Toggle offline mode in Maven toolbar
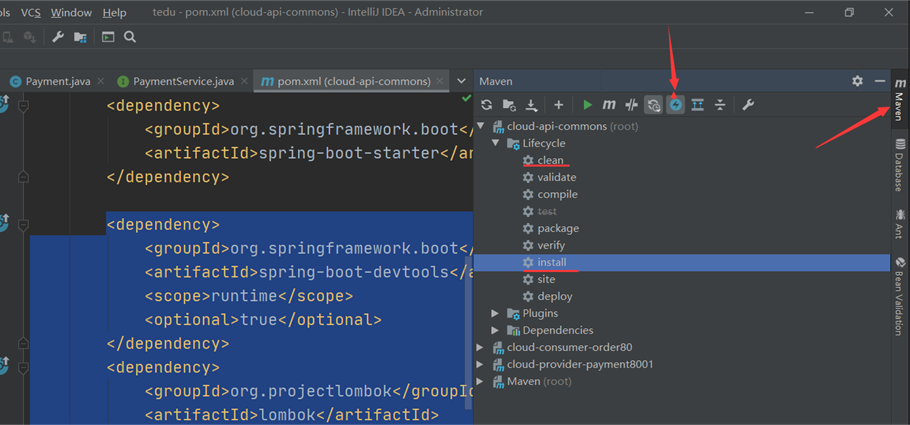Viewport: 910px width, 425px height. [x=631, y=105]
